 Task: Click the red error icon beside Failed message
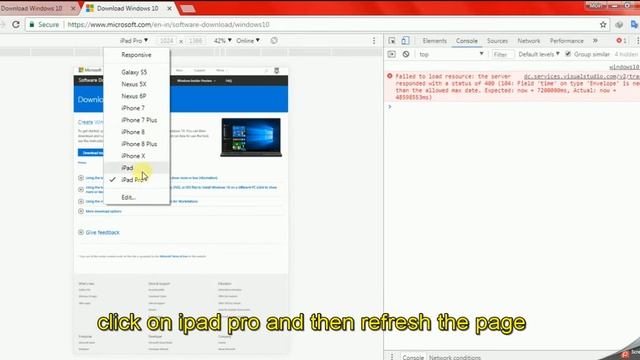pos(390,76)
